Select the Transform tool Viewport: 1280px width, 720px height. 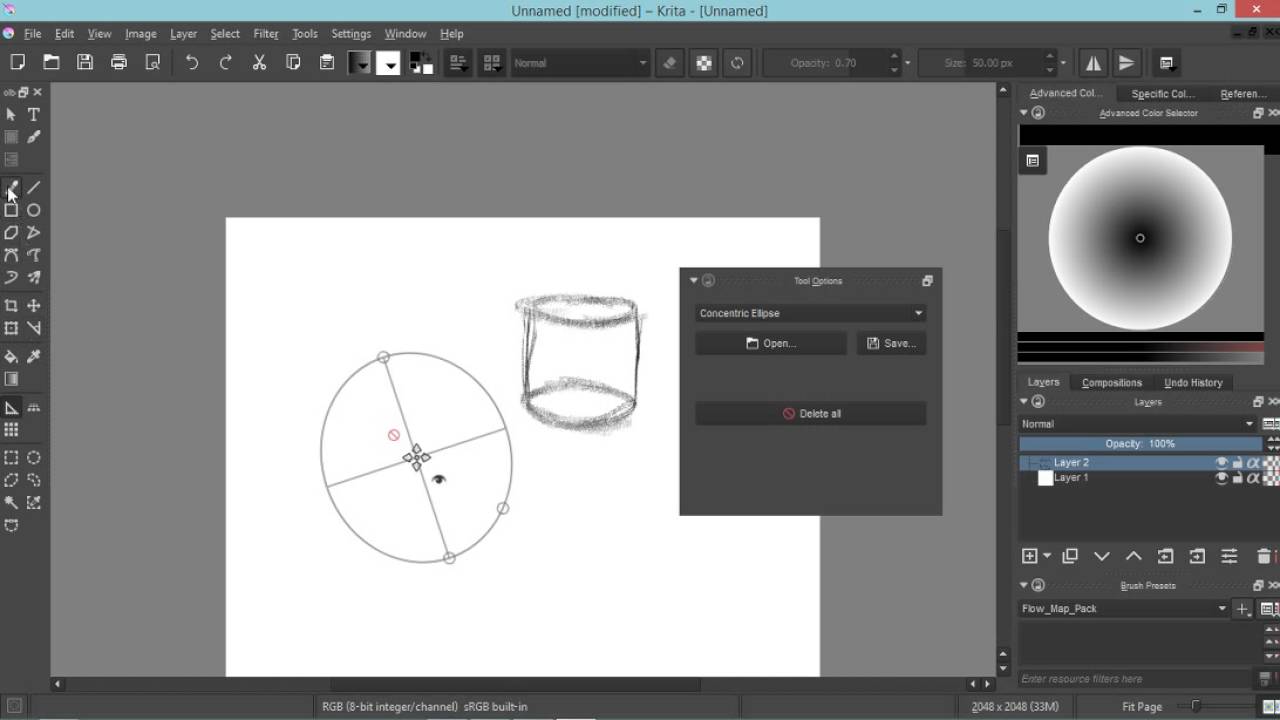(x=11, y=328)
